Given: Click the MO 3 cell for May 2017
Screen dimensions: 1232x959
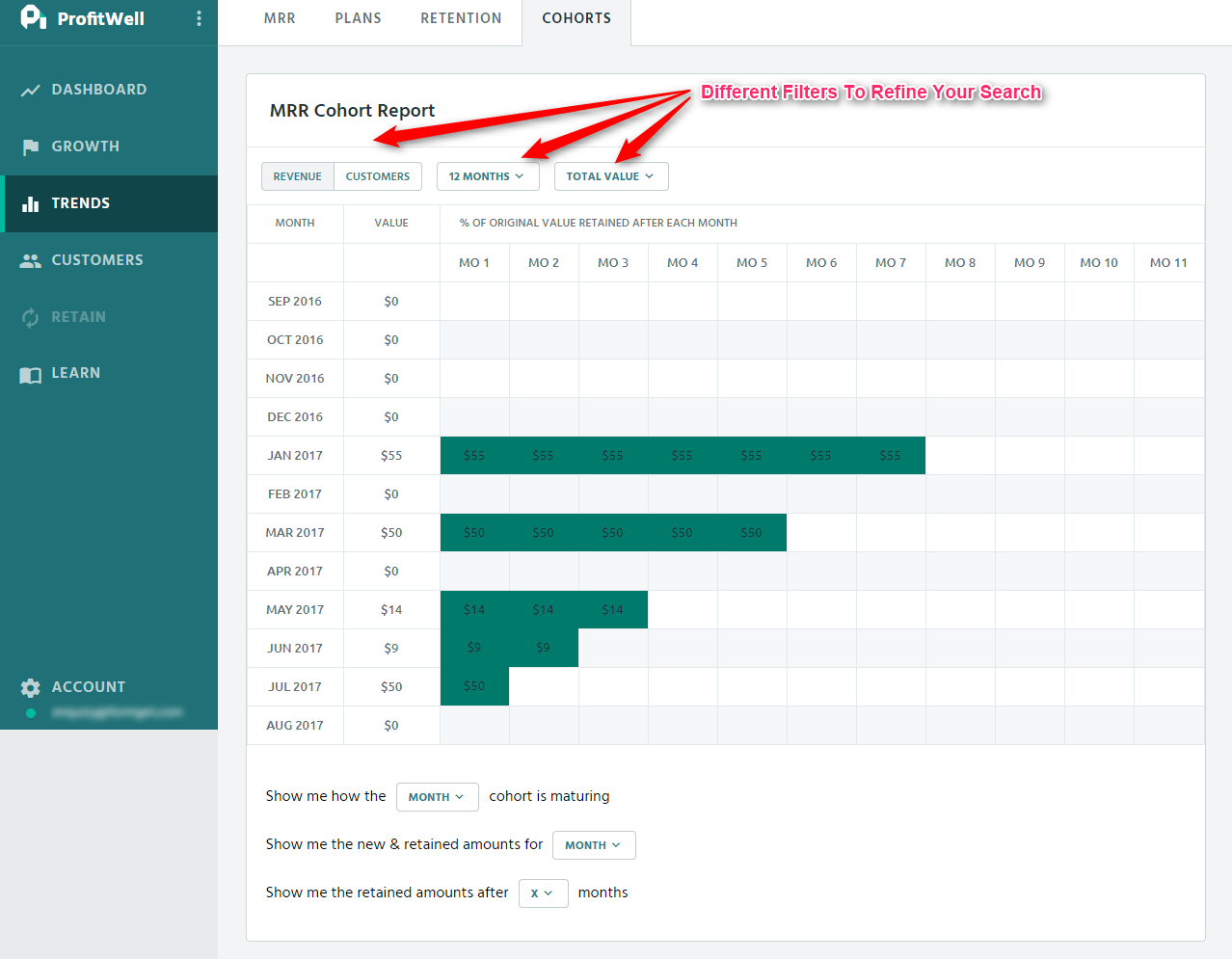Looking at the screenshot, I should [x=613, y=609].
